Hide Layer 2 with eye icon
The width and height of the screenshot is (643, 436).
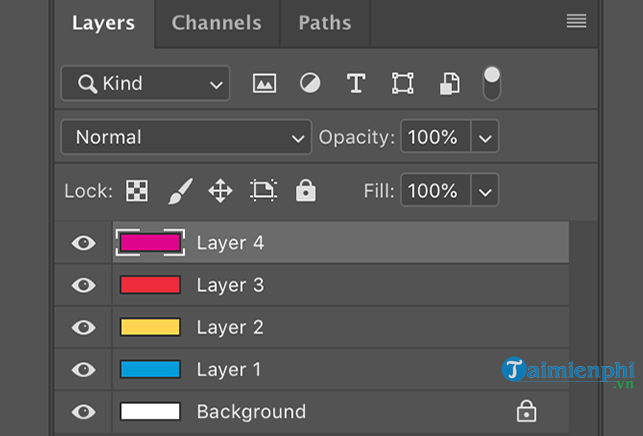pyautogui.click(x=84, y=327)
